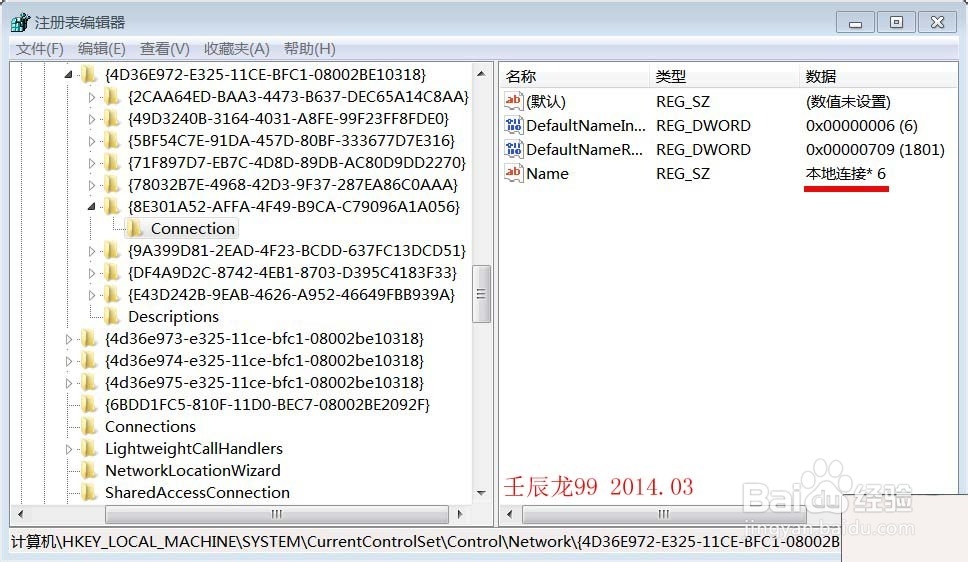
Task: Expand the {4d36e975-e325-11ce-bfc1-08002be10318} key
Action: pos(69,383)
